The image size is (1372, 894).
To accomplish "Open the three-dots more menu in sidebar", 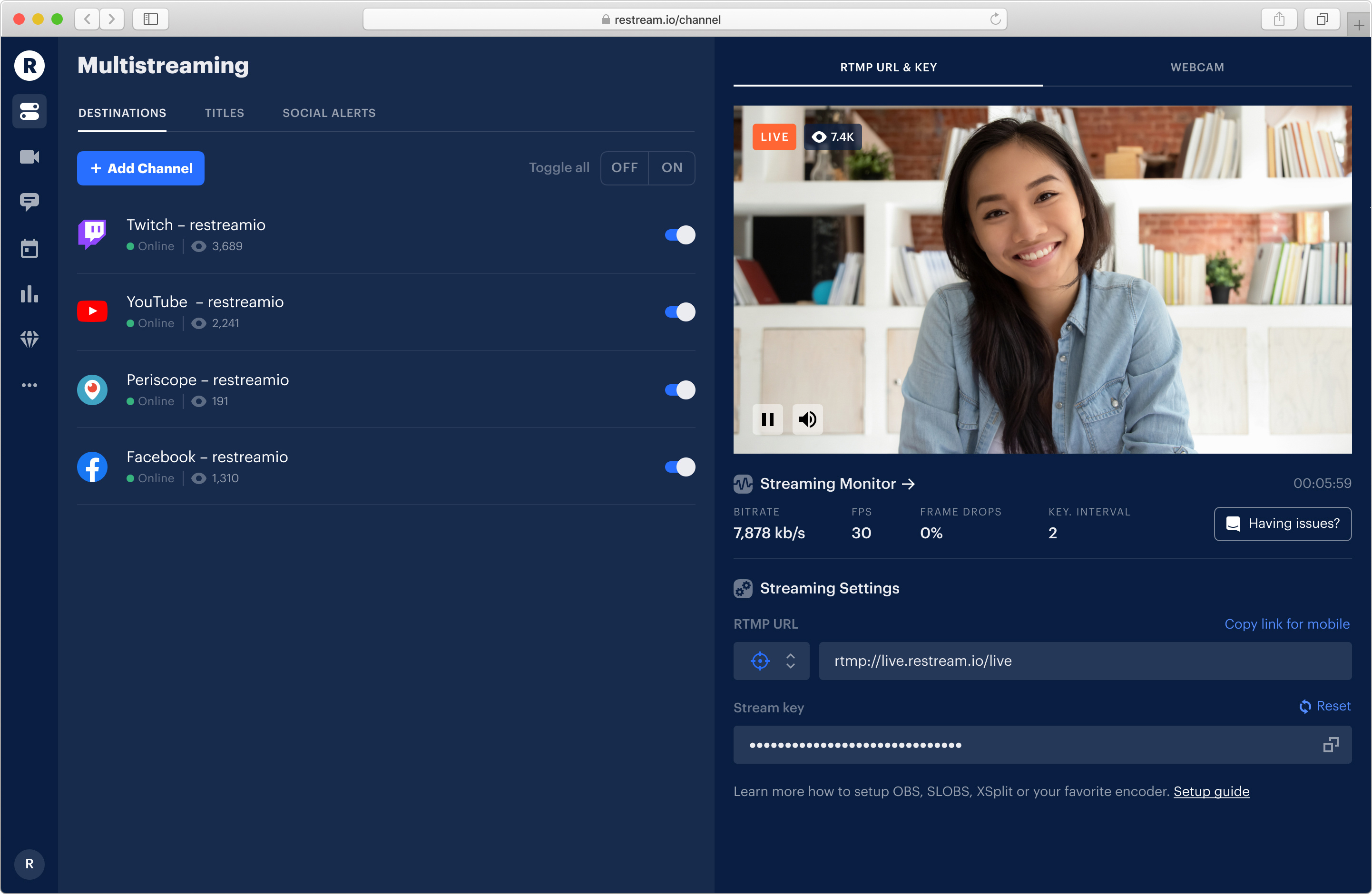I will pyautogui.click(x=29, y=385).
